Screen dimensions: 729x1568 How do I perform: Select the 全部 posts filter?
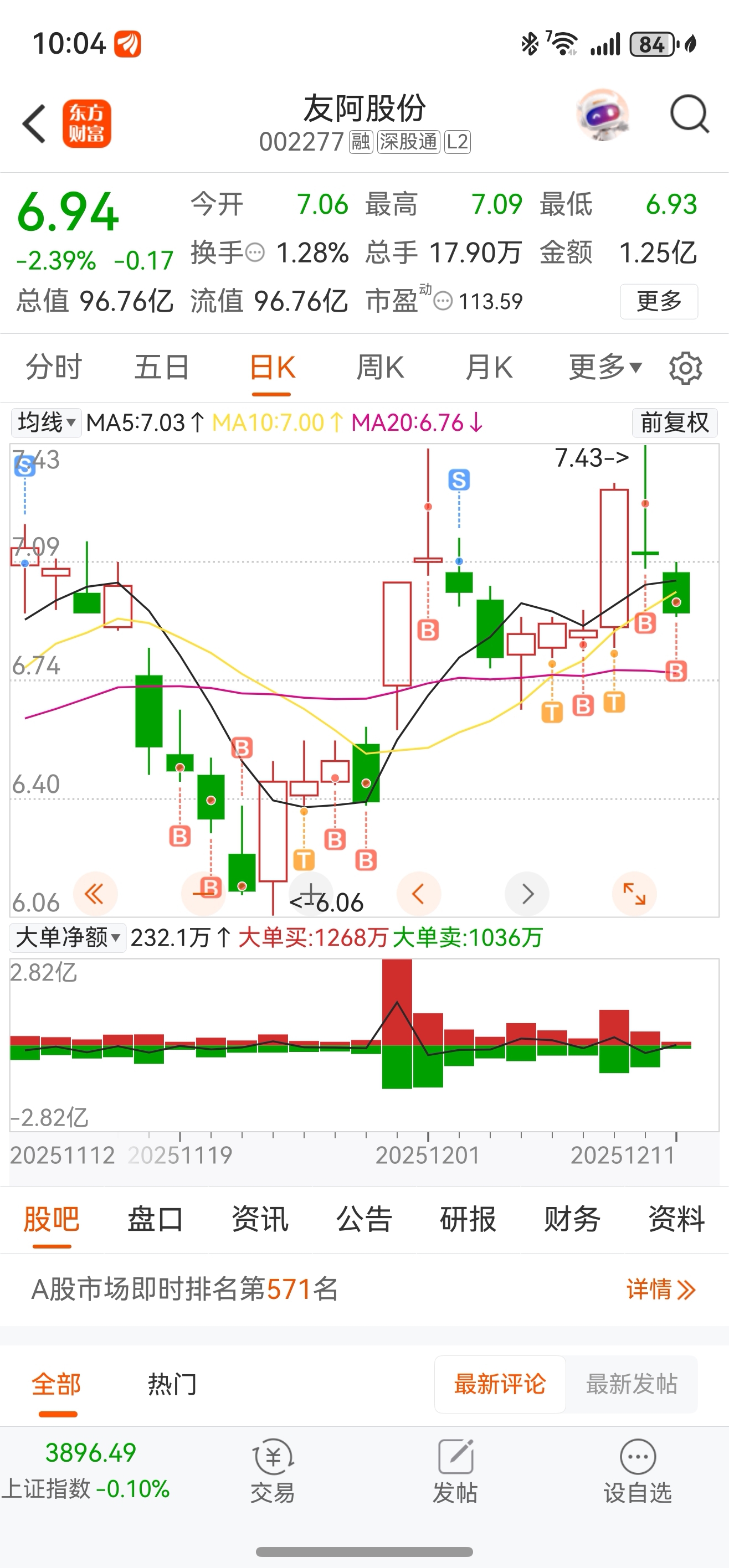[57, 1384]
